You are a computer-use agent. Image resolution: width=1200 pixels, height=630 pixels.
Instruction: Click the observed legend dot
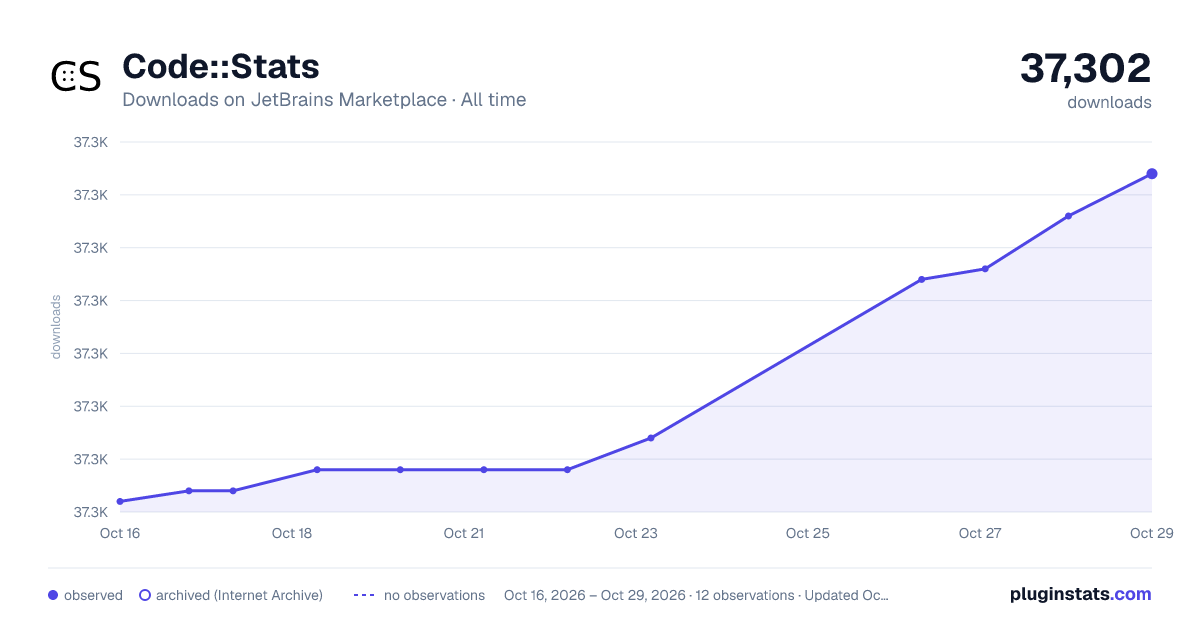click(53, 595)
